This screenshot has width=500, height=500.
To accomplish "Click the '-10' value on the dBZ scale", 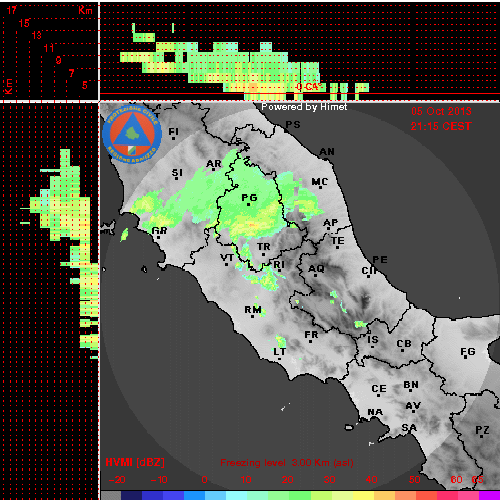I will (x=159, y=480).
